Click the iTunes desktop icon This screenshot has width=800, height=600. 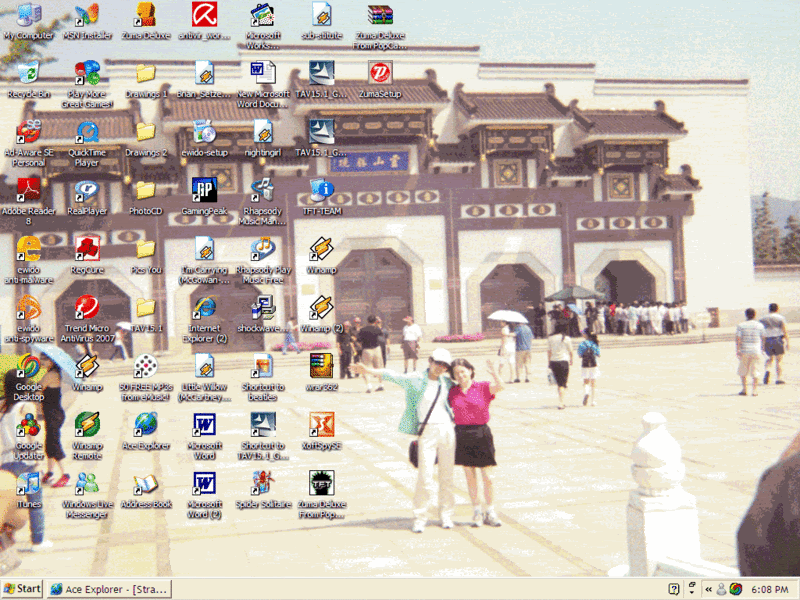pyautogui.click(x=28, y=483)
